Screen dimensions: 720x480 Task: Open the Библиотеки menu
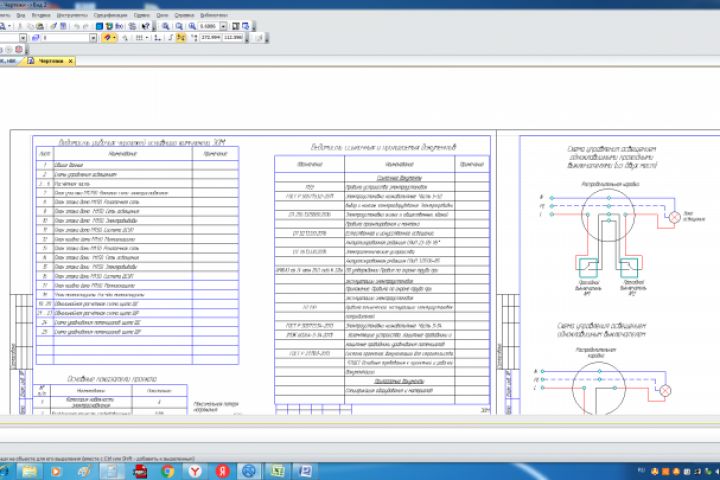click(214, 15)
